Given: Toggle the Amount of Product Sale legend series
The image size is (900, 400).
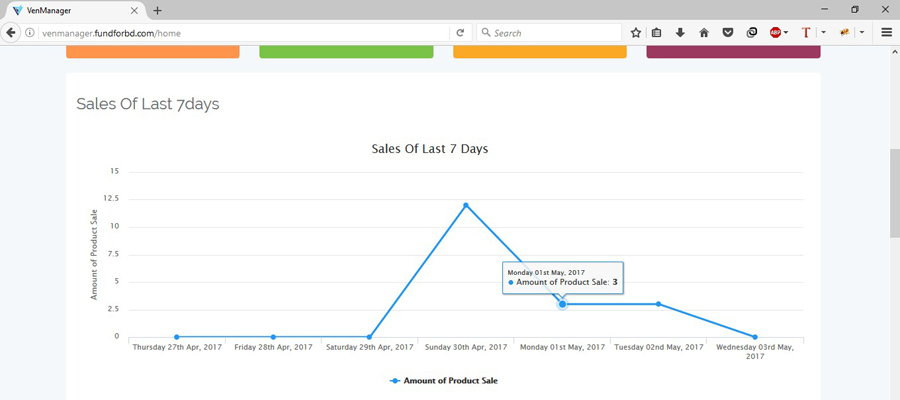Looking at the screenshot, I should tap(443, 381).
